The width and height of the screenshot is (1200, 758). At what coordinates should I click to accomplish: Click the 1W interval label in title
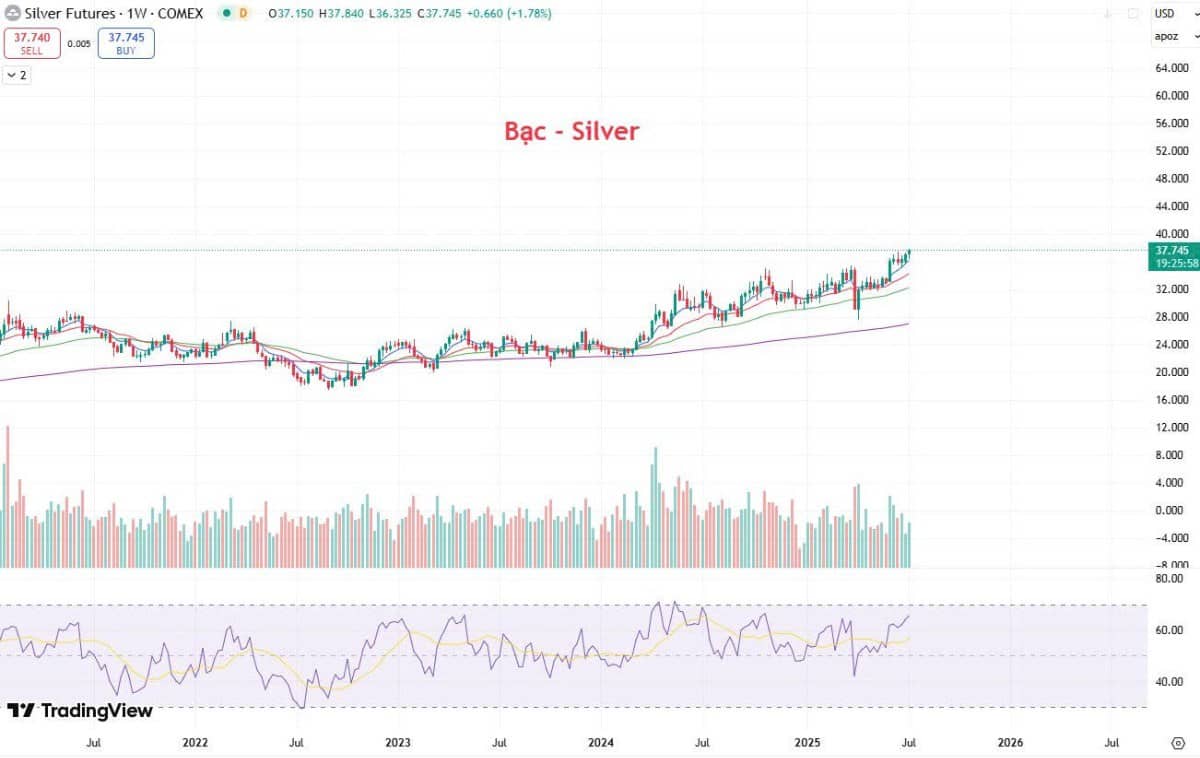click(135, 14)
